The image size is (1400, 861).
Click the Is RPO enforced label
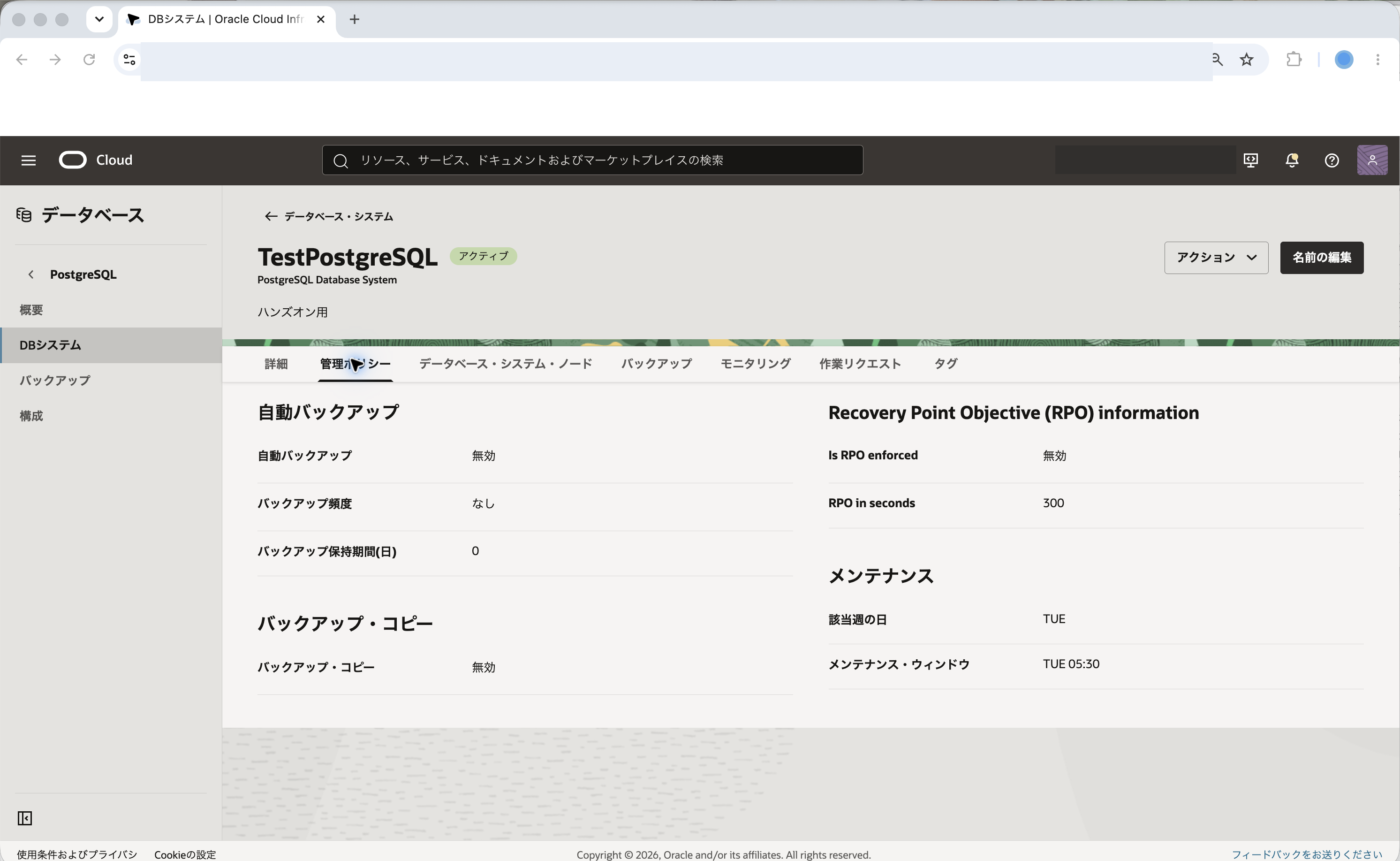pyautogui.click(x=872, y=456)
